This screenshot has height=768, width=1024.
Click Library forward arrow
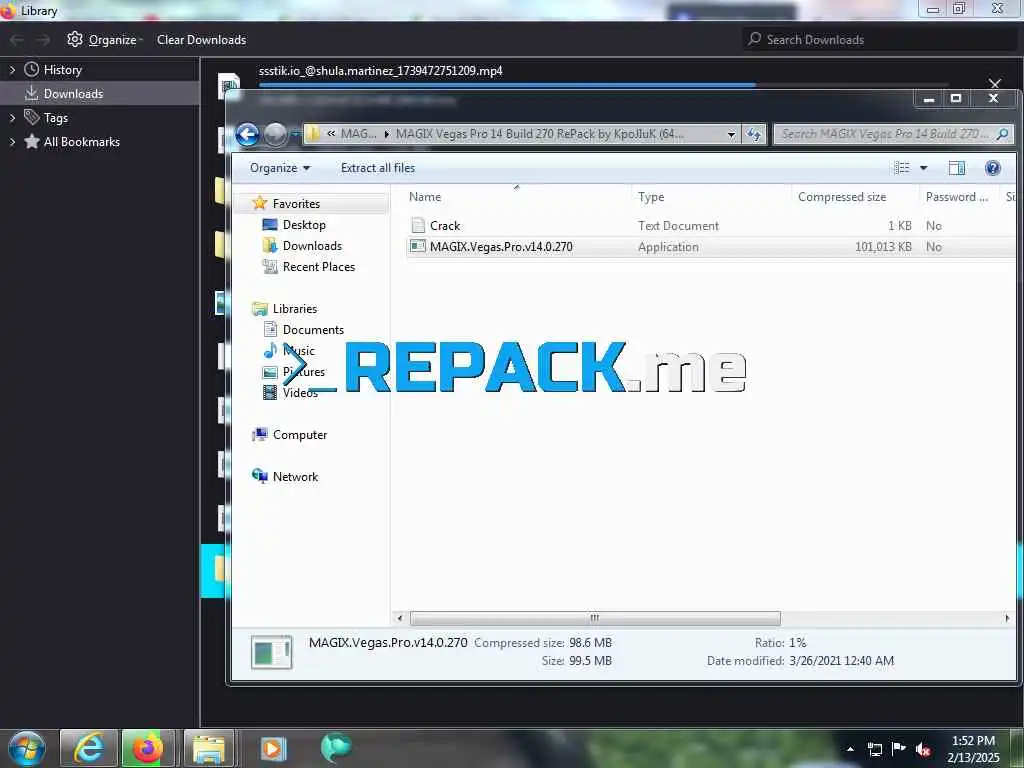coord(43,40)
